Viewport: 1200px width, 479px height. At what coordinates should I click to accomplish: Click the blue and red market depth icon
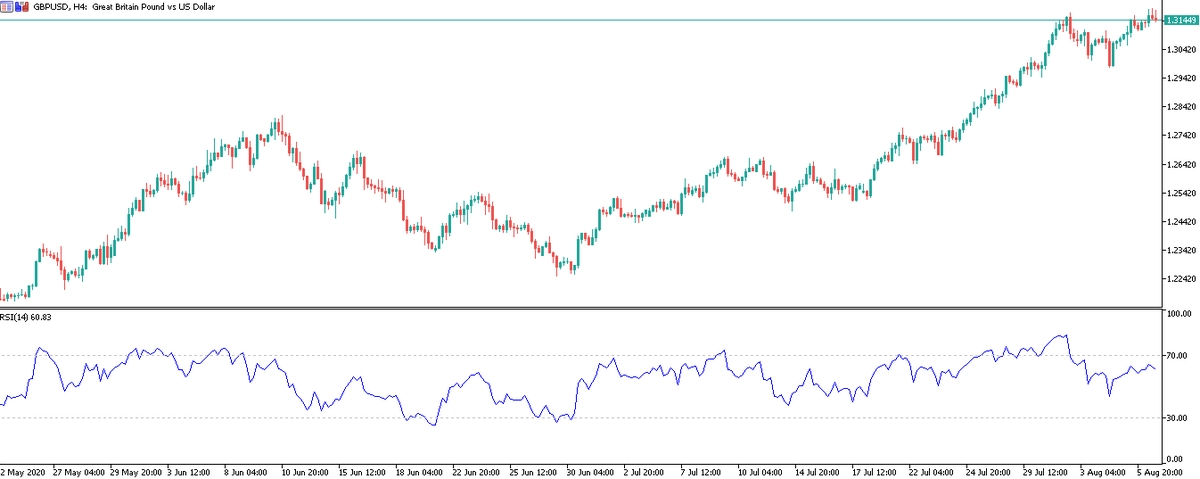(x=22, y=6)
